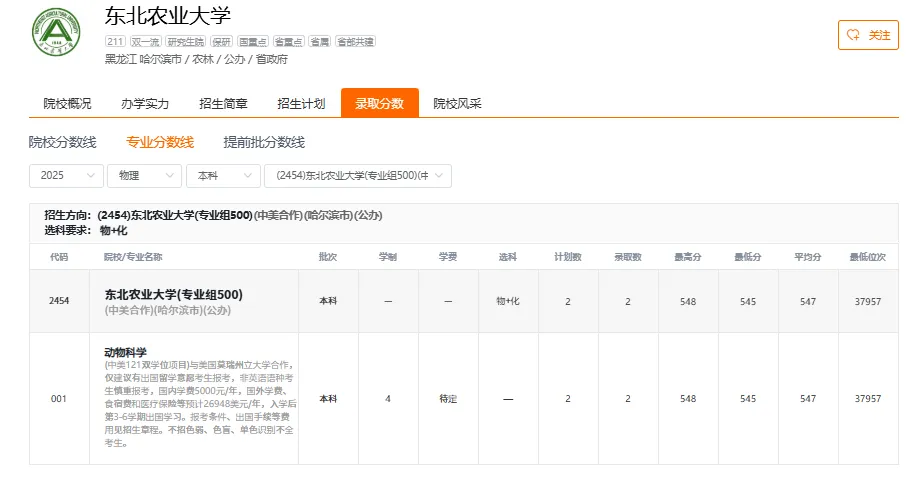
Task: Expand the 物理 subject dropdown
Action: tap(144, 176)
